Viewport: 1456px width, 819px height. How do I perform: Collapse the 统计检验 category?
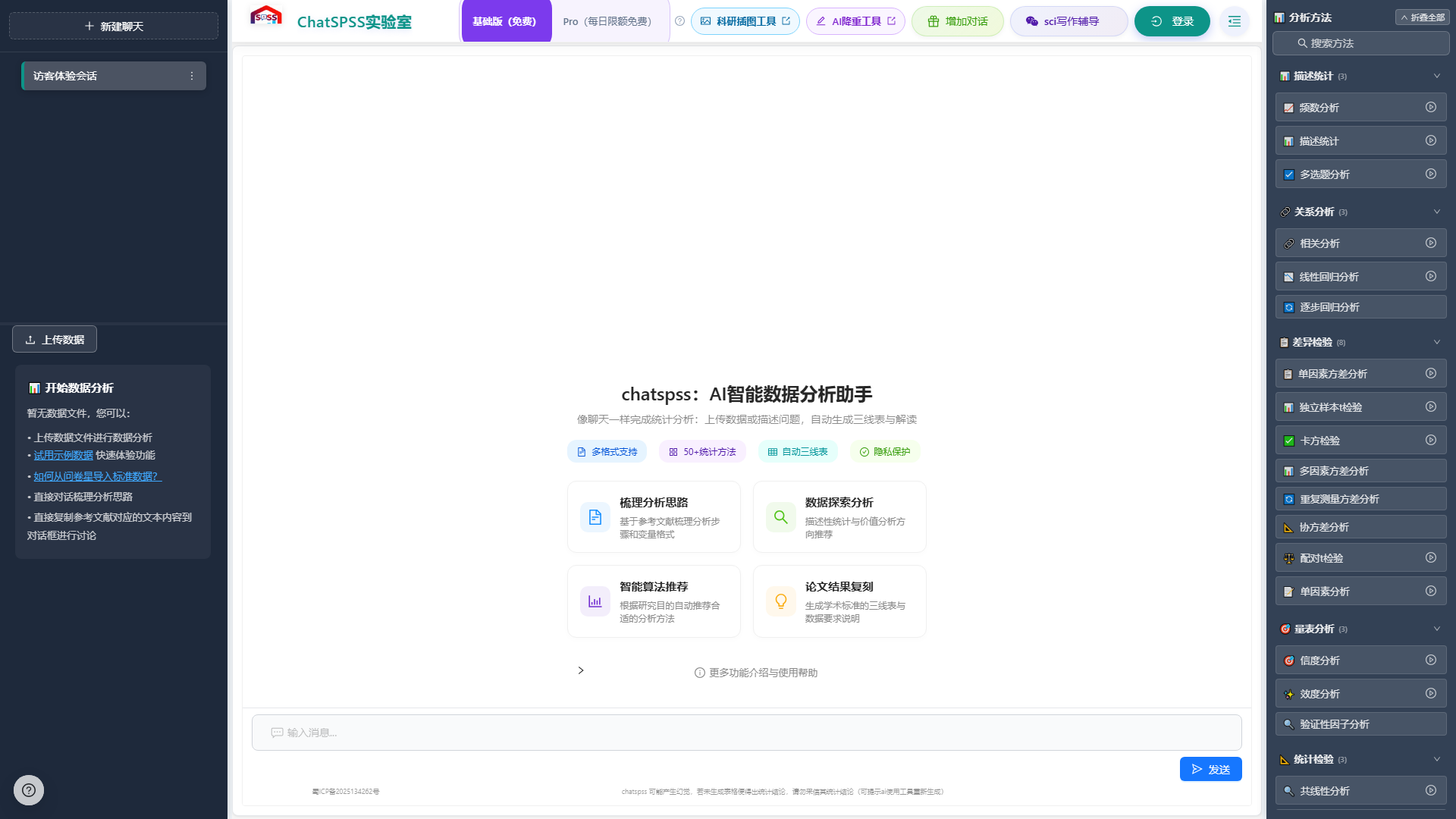click(1436, 759)
